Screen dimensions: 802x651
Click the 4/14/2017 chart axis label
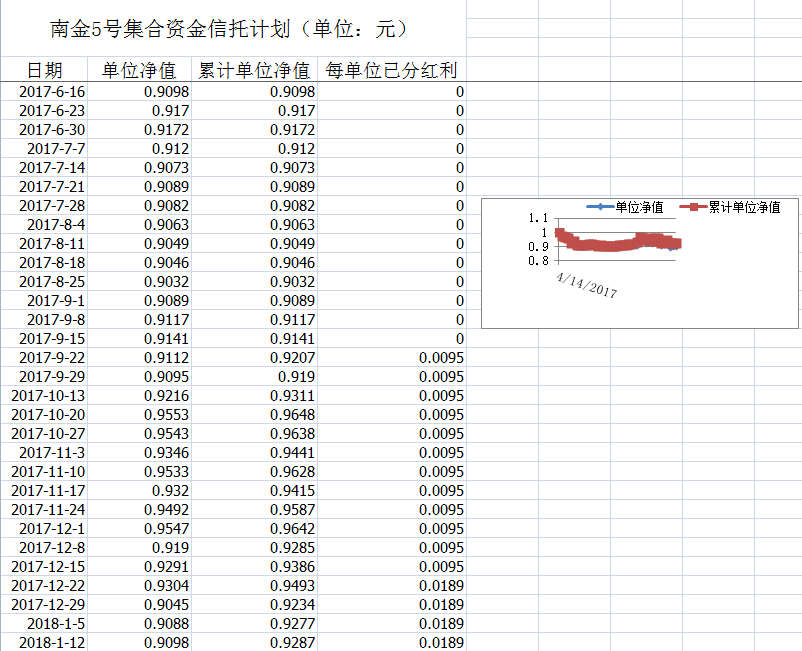(587, 285)
